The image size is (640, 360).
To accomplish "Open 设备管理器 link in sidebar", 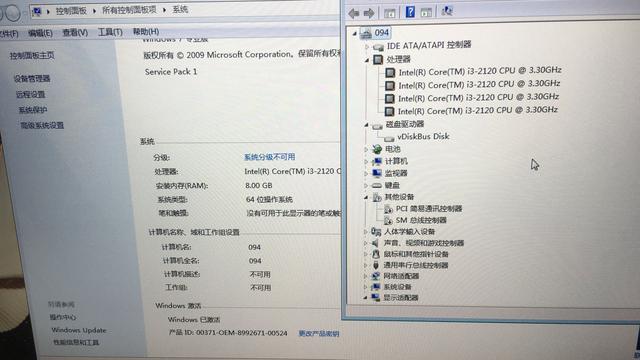I will 32,78.
